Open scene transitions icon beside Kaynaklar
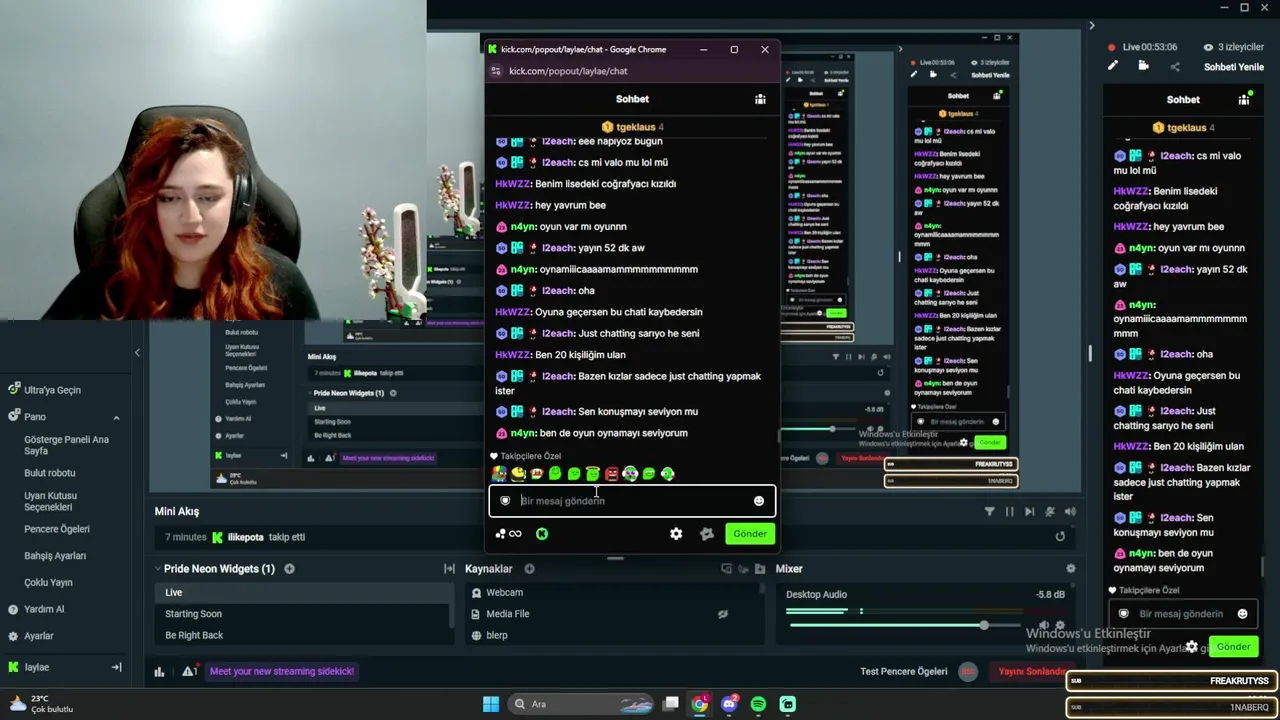 tap(449, 569)
